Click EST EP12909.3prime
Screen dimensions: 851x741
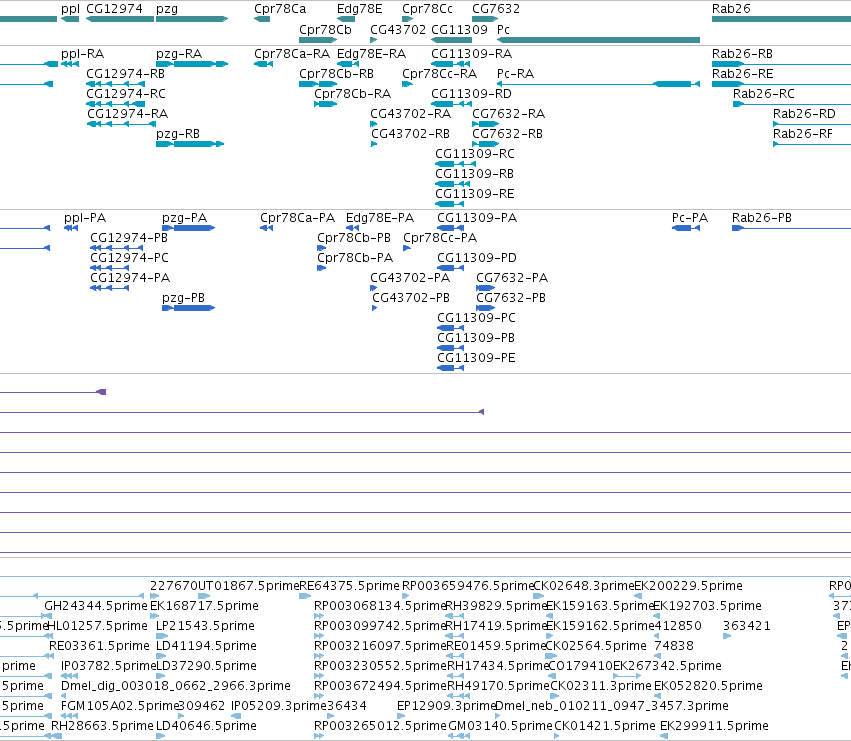click(x=446, y=706)
